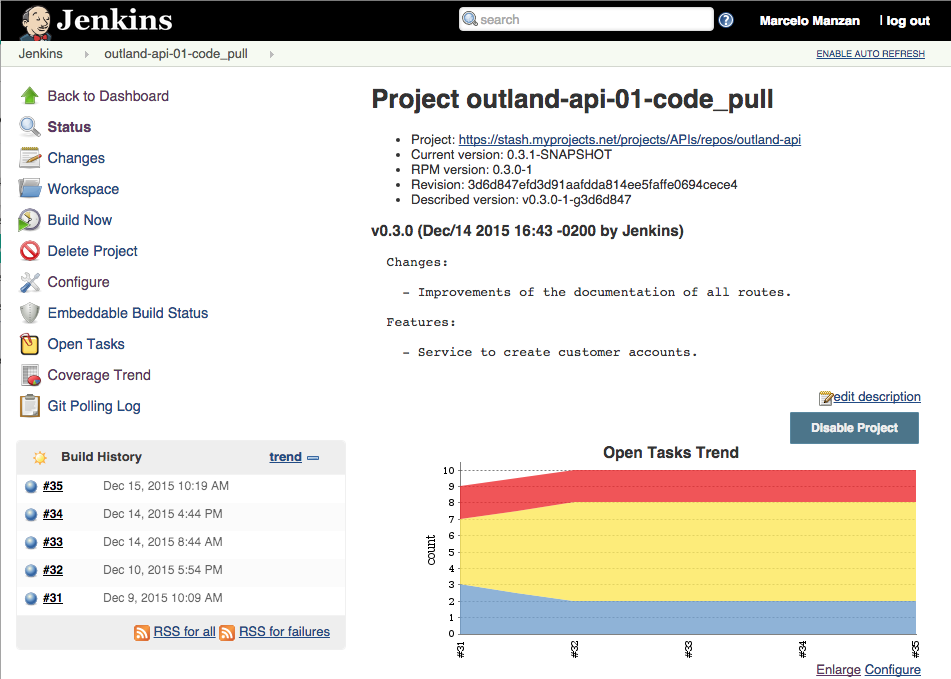Viewport: 951px width, 679px height.
Task: Click the RSS for all link text
Action: coord(184,632)
